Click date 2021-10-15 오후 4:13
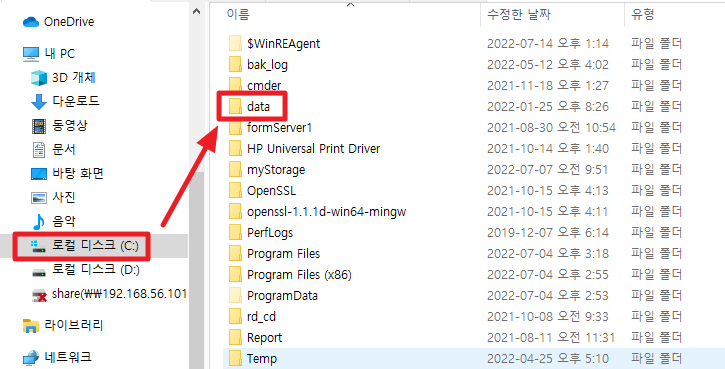 [x=547, y=191]
